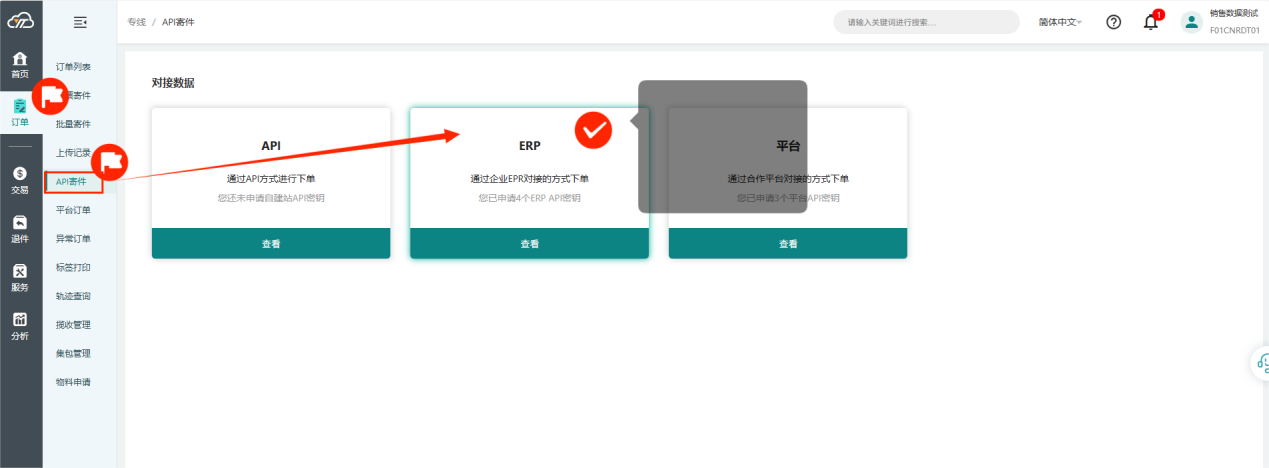Click 您已申请4个ERP API密钥 text

tap(529, 198)
